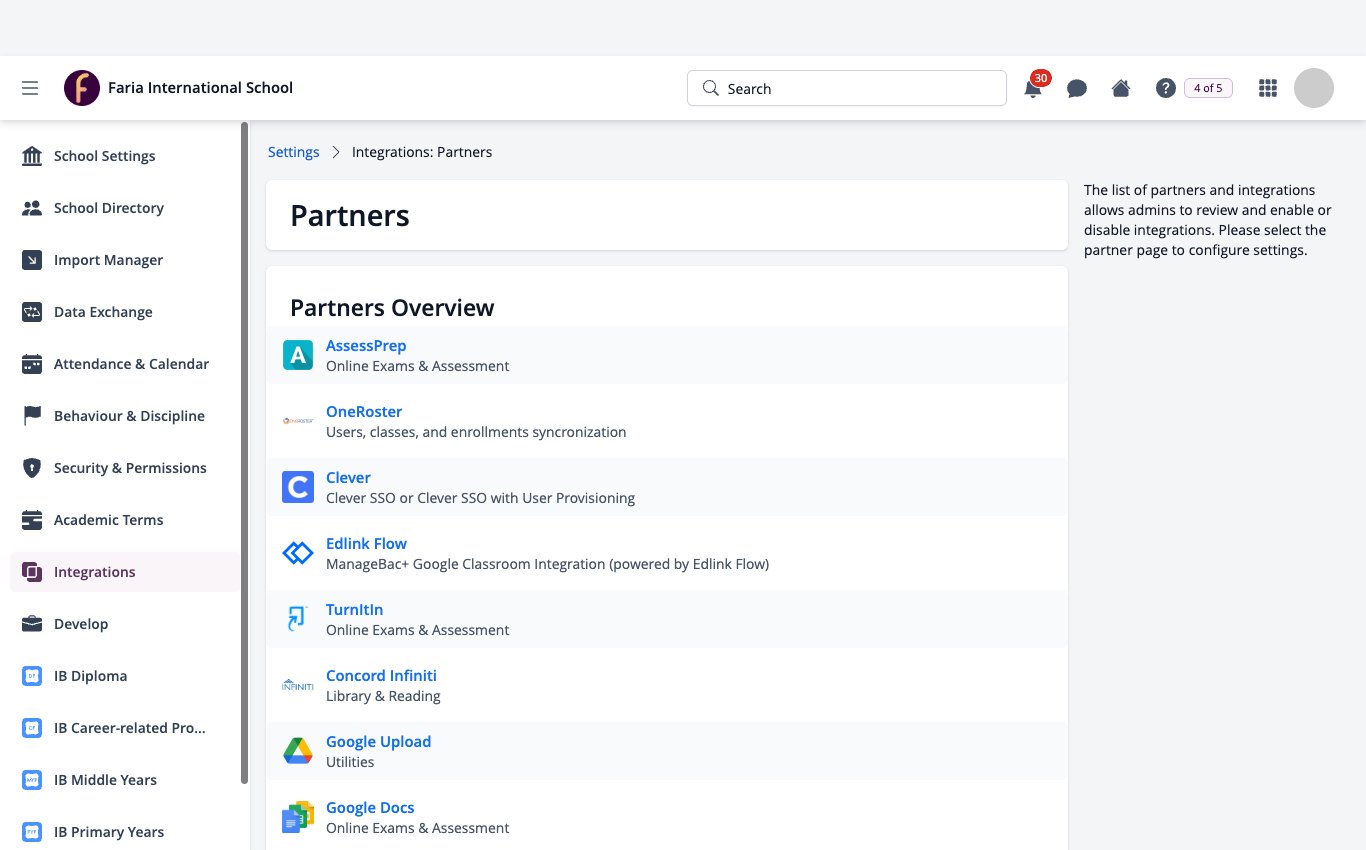
Task: Open the TurnItIn partner link
Action: (354, 609)
